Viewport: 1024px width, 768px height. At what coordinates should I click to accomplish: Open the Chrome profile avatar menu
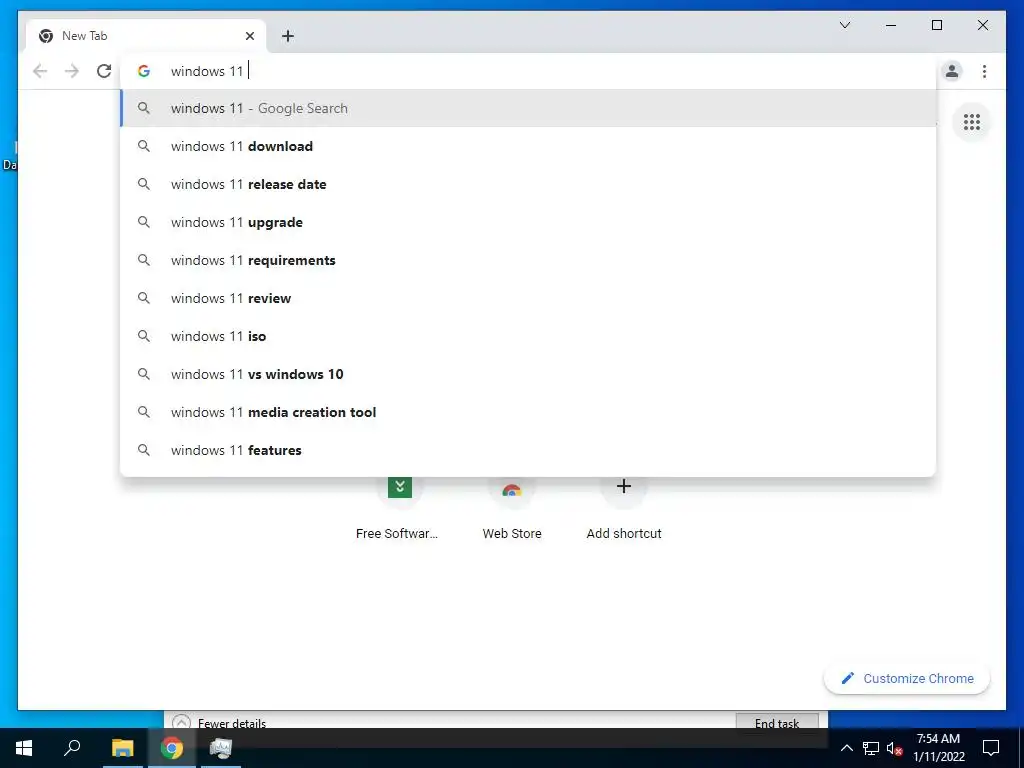click(952, 71)
